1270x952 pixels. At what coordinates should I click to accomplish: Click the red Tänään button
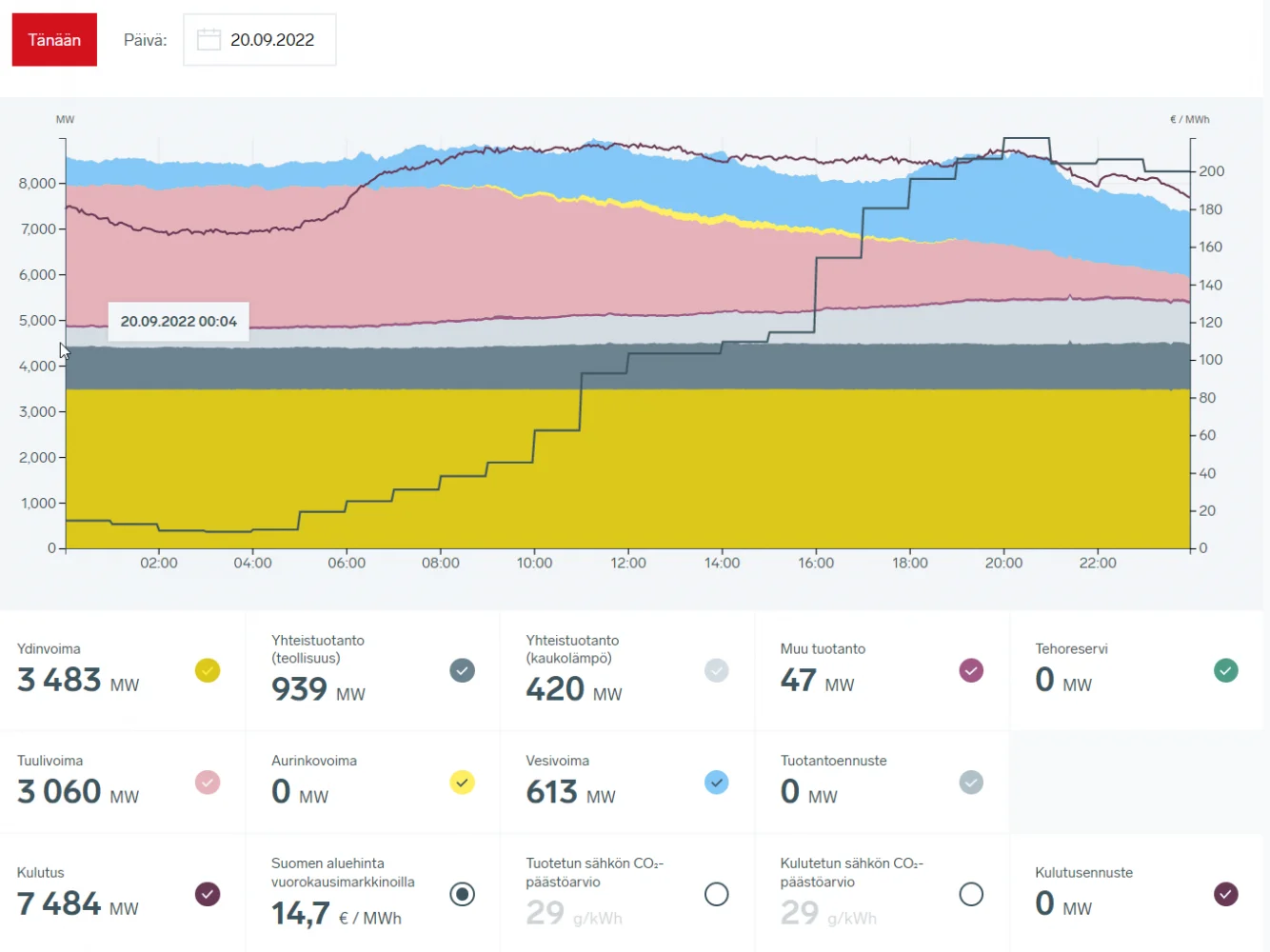(54, 40)
